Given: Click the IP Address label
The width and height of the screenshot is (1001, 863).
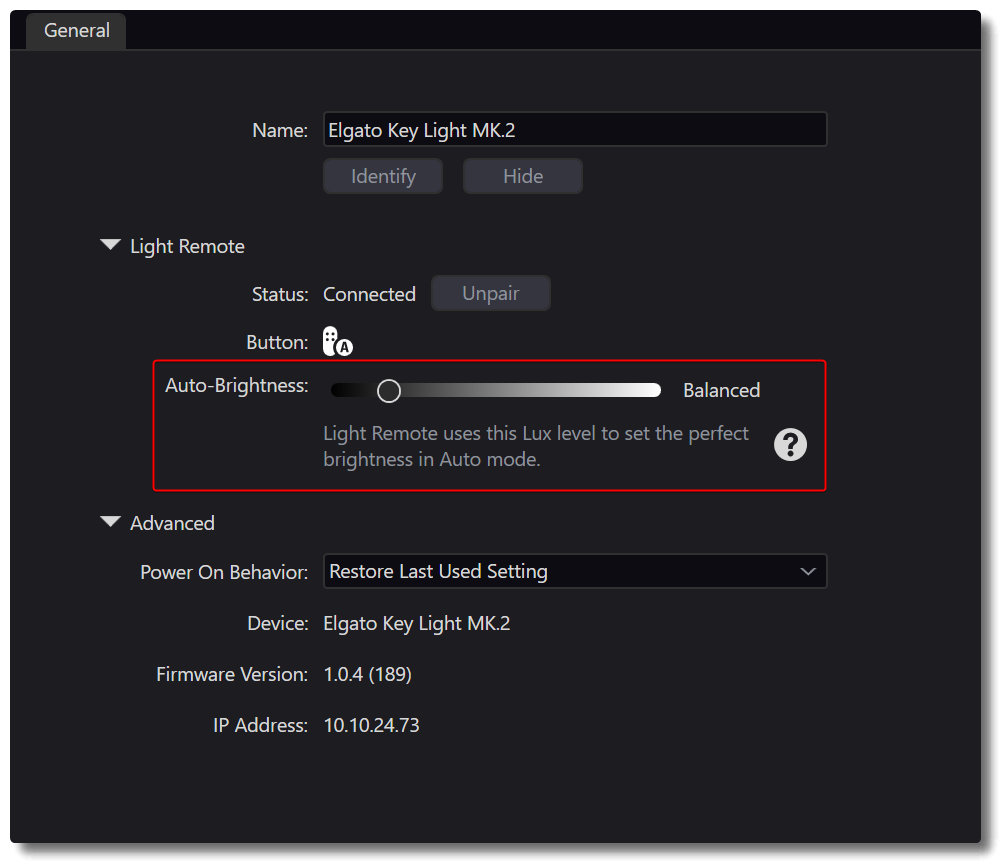Looking at the screenshot, I should [x=260, y=725].
